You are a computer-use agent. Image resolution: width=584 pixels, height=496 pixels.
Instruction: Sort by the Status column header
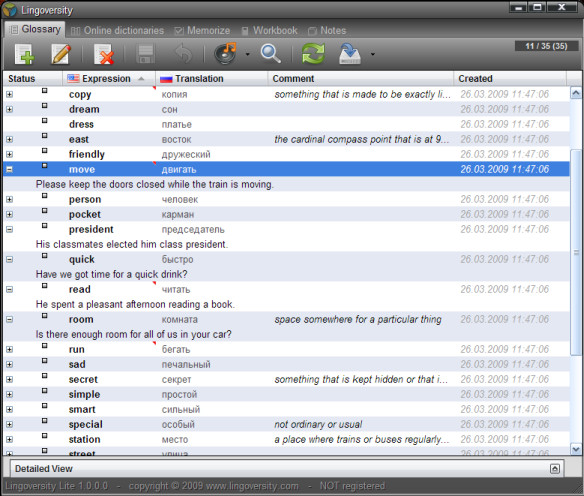click(33, 79)
